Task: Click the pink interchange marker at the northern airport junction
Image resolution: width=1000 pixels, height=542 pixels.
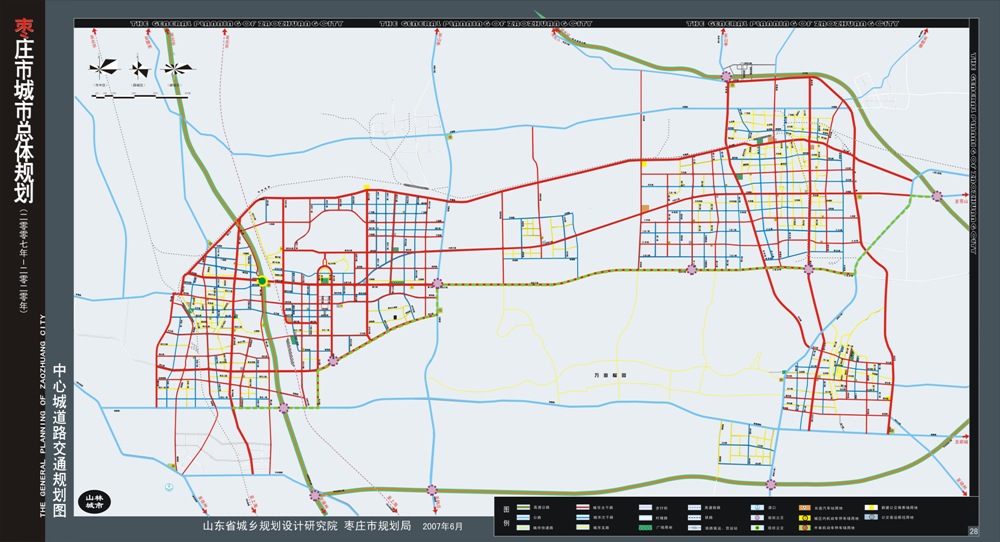Action: [x=726, y=77]
